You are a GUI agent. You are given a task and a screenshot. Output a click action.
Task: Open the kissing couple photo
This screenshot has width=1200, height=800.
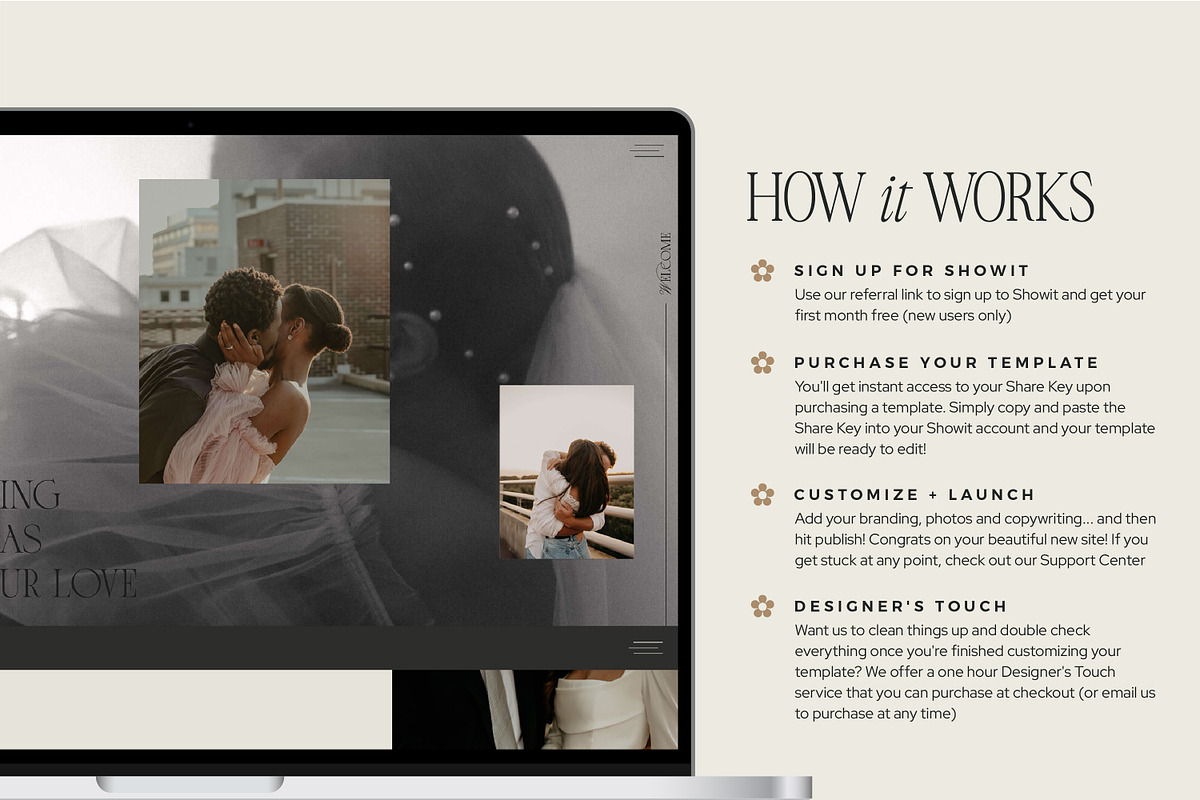(x=264, y=331)
